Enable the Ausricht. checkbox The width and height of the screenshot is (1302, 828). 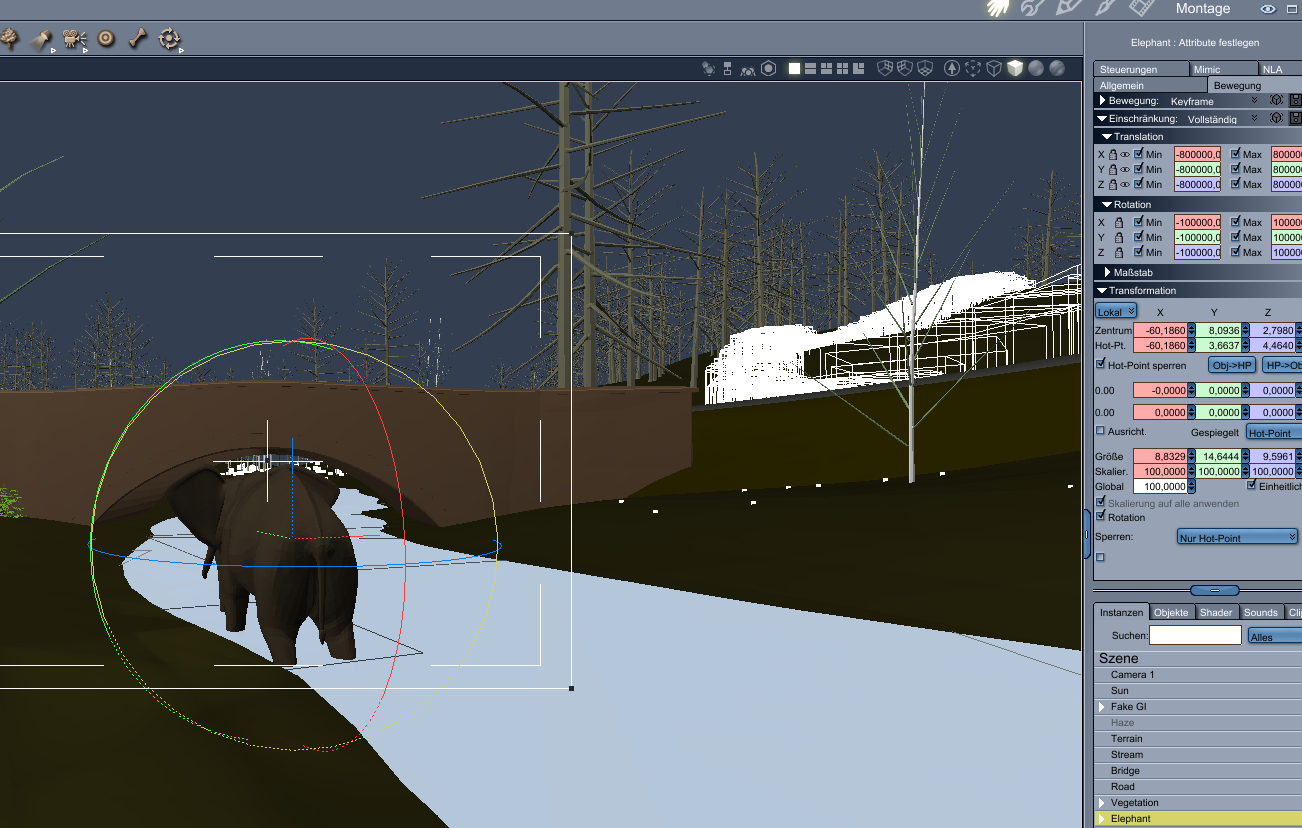click(1102, 431)
